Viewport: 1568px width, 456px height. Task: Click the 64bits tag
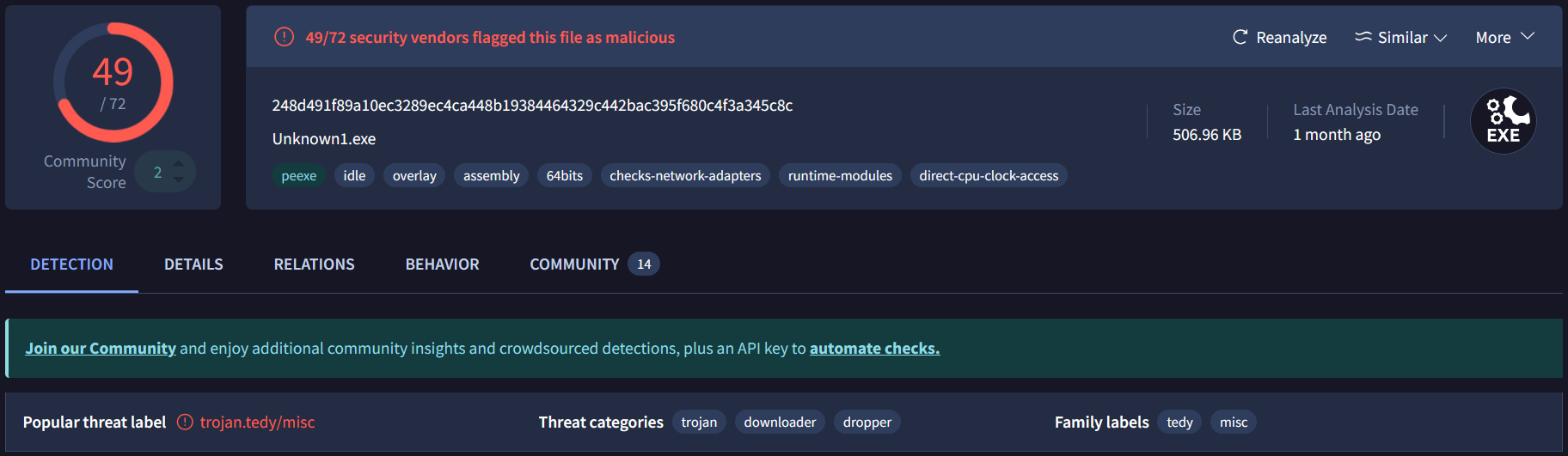click(565, 176)
